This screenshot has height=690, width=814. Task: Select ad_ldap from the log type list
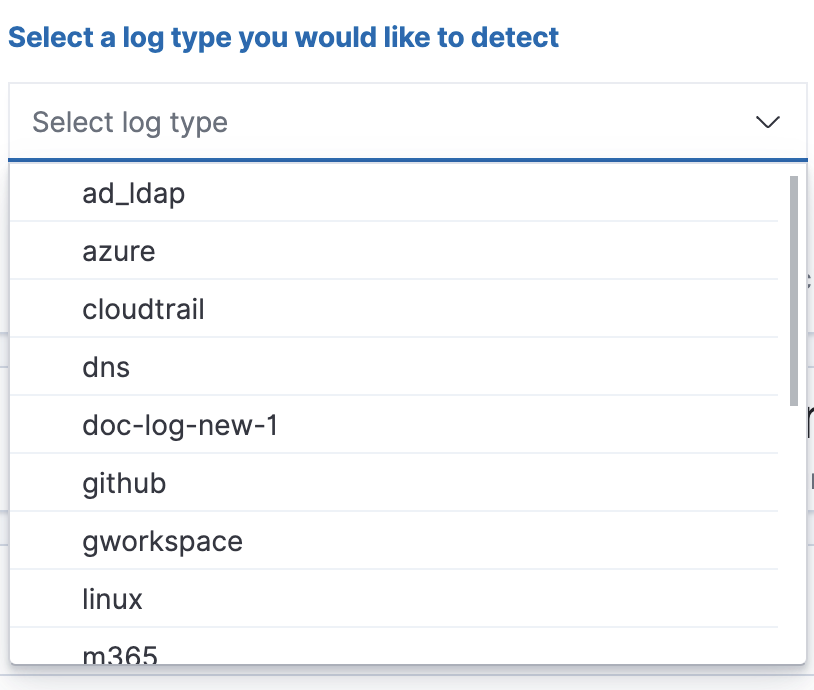(x=132, y=193)
